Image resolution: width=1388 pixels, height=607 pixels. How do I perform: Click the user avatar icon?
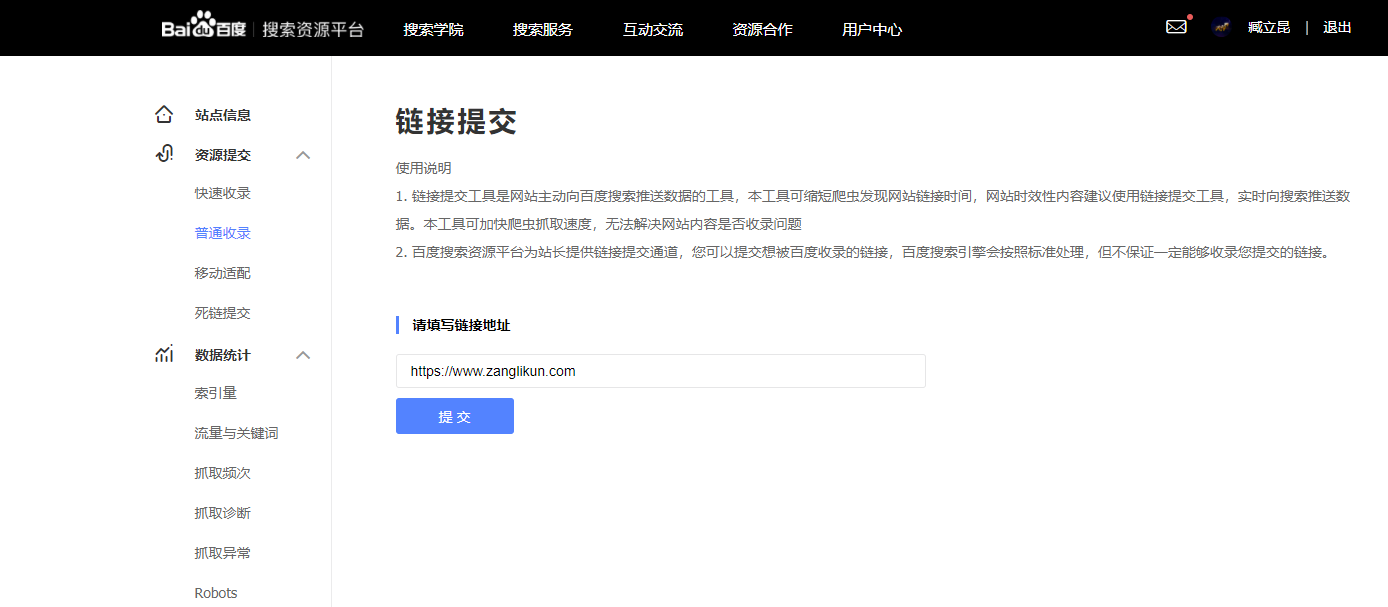click(1221, 28)
